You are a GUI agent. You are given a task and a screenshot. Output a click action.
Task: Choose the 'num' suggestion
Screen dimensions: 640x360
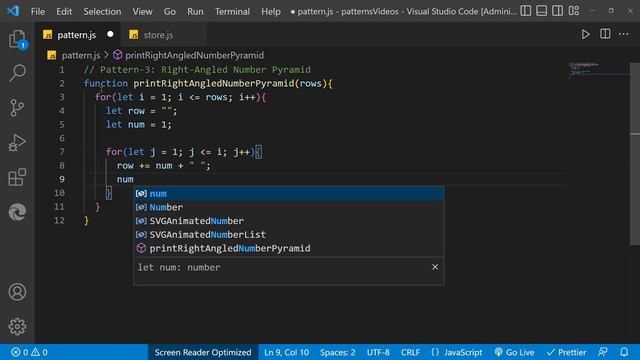(x=288, y=193)
